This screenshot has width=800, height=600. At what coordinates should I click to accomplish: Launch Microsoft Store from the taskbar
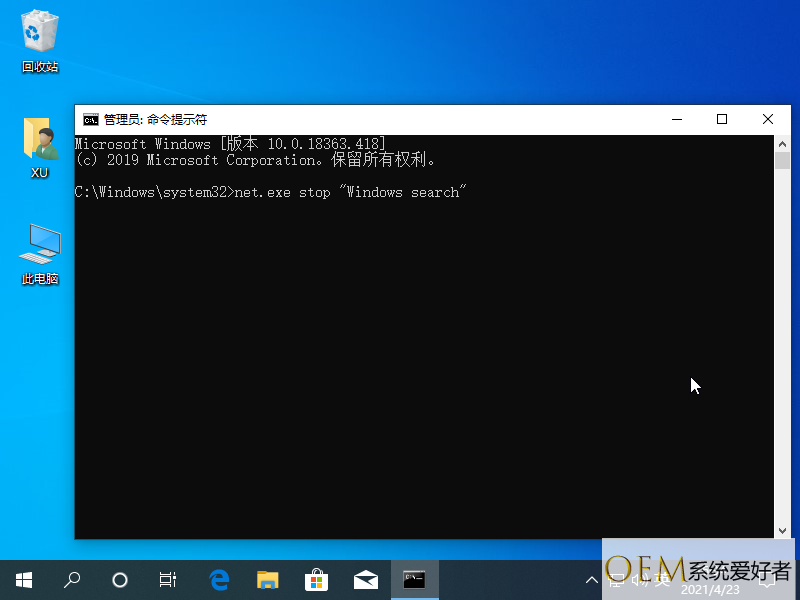[316, 579]
